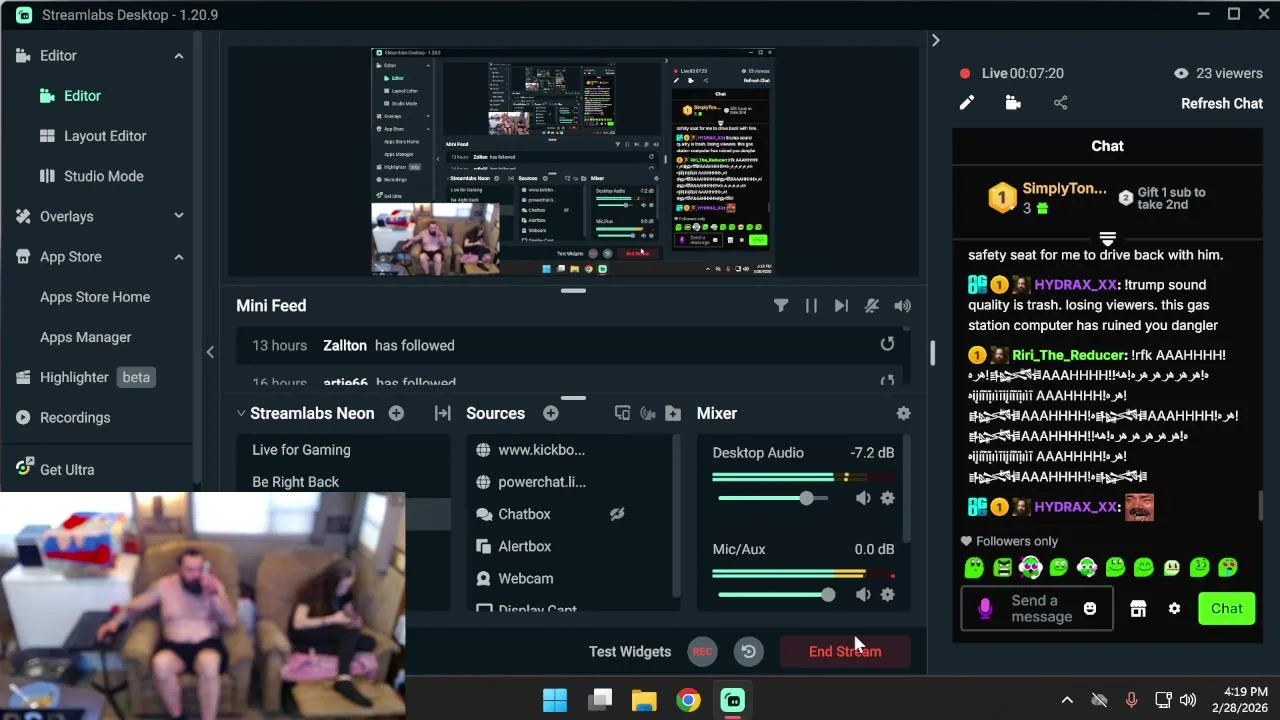Pause the Mini Feed alert queue
Image resolution: width=1280 pixels, height=720 pixels.
point(811,306)
